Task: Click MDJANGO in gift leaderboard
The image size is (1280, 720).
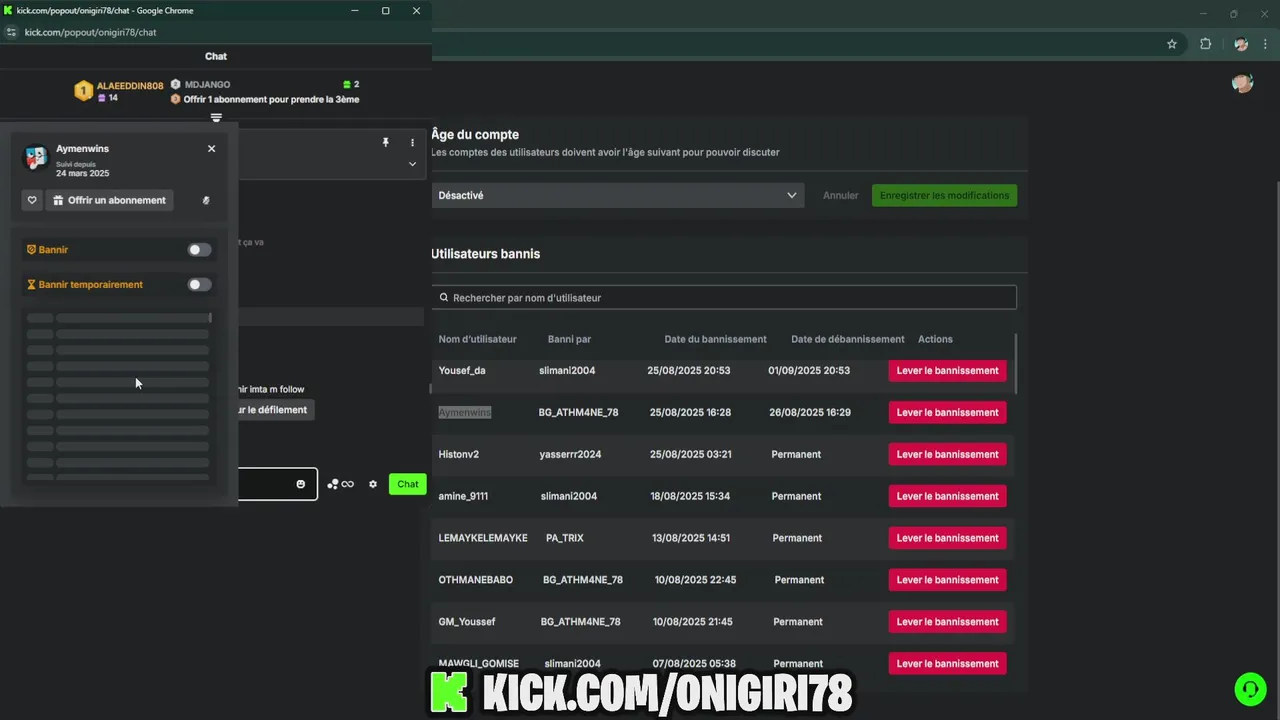Action: 207,85
